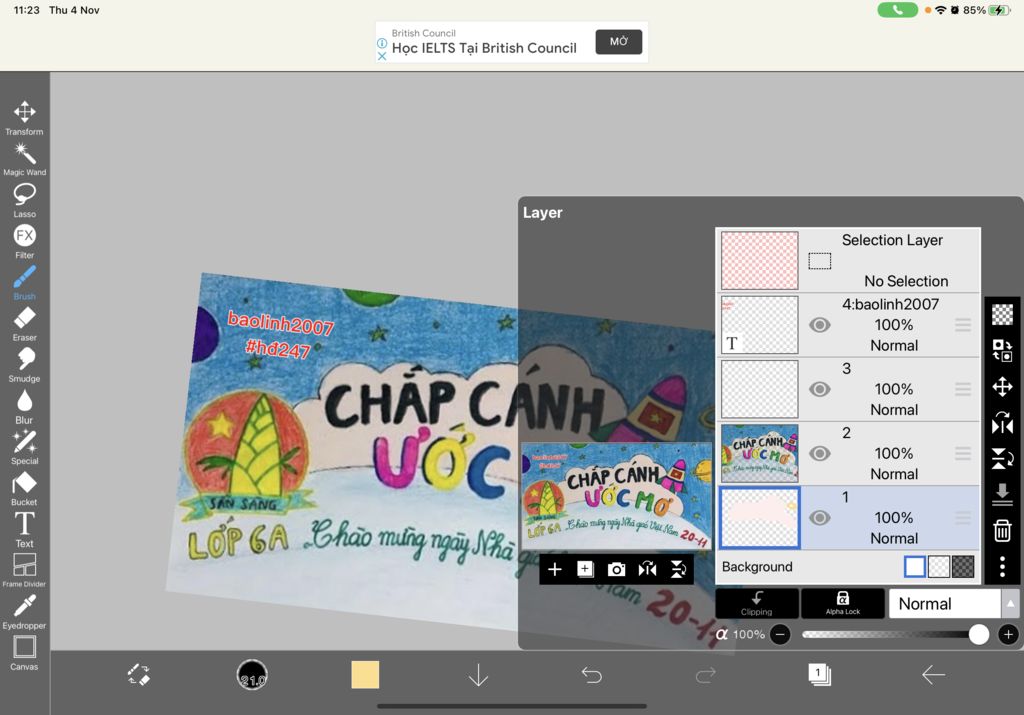The height and width of the screenshot is (715, 1024).
Task: Delete the layer with the trash icon
Action: click(1002, 530)
